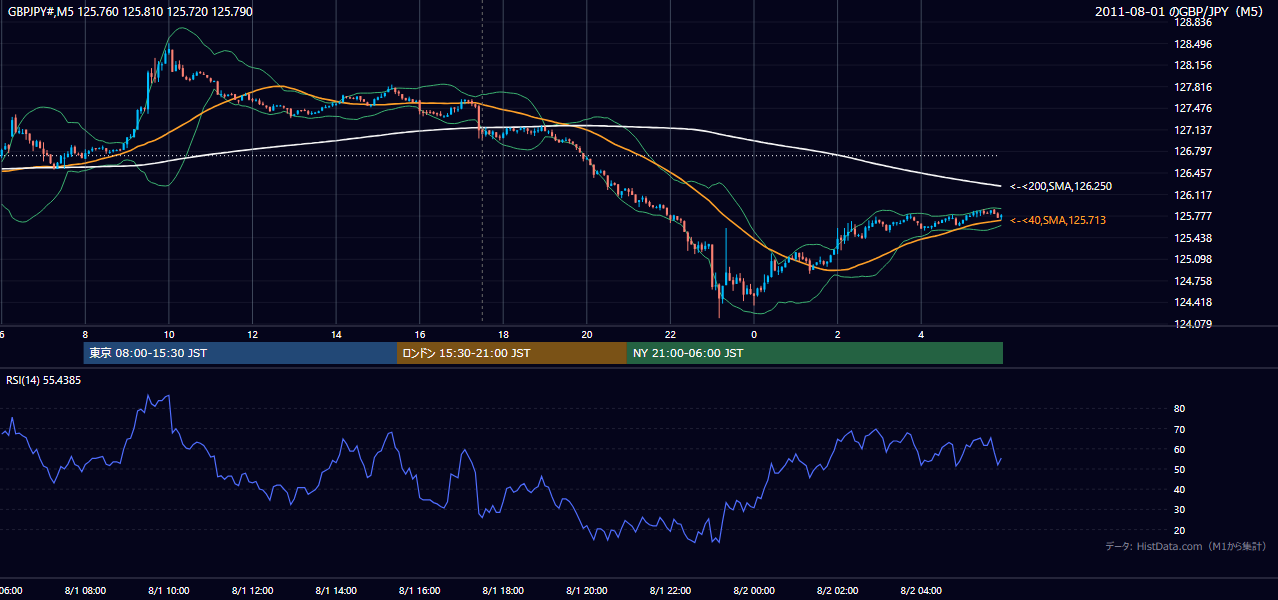Click hour label '22' under price chart
Viewport: 1278px width, 600px height.
[x=670, y=335]
